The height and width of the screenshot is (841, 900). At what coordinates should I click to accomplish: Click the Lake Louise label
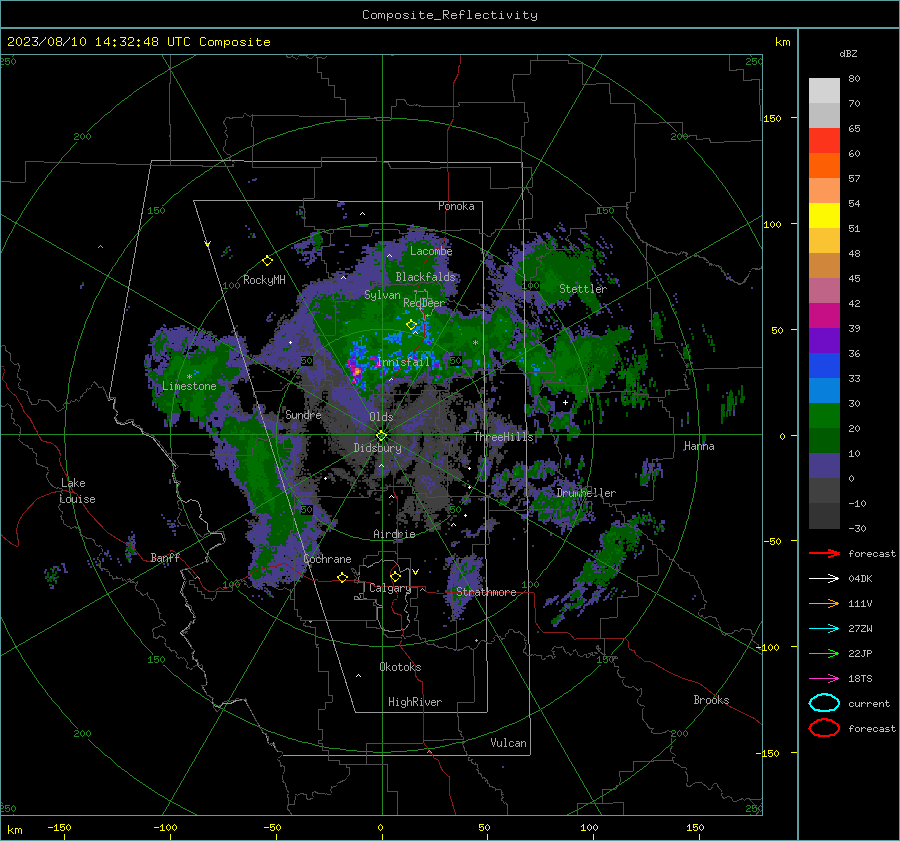(x=77, y=491)
